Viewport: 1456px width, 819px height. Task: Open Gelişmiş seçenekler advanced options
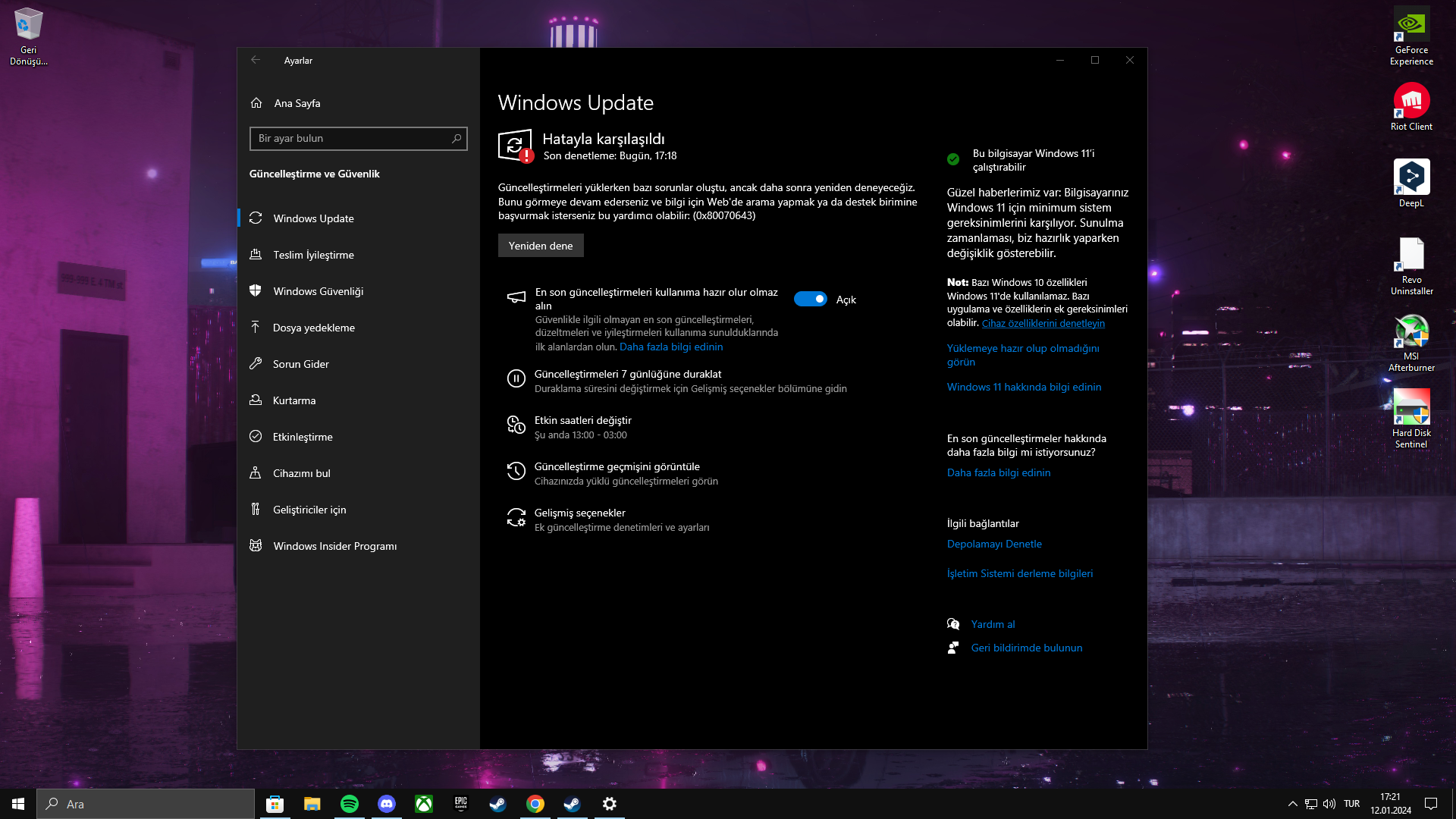579,513
